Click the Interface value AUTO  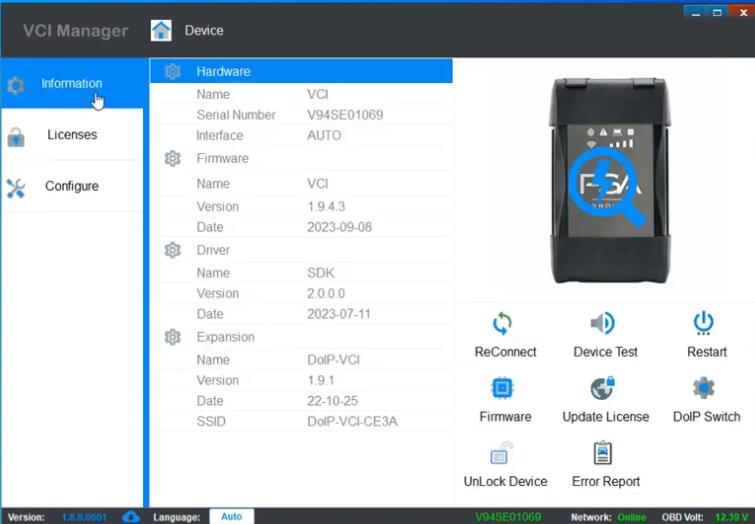324,135
